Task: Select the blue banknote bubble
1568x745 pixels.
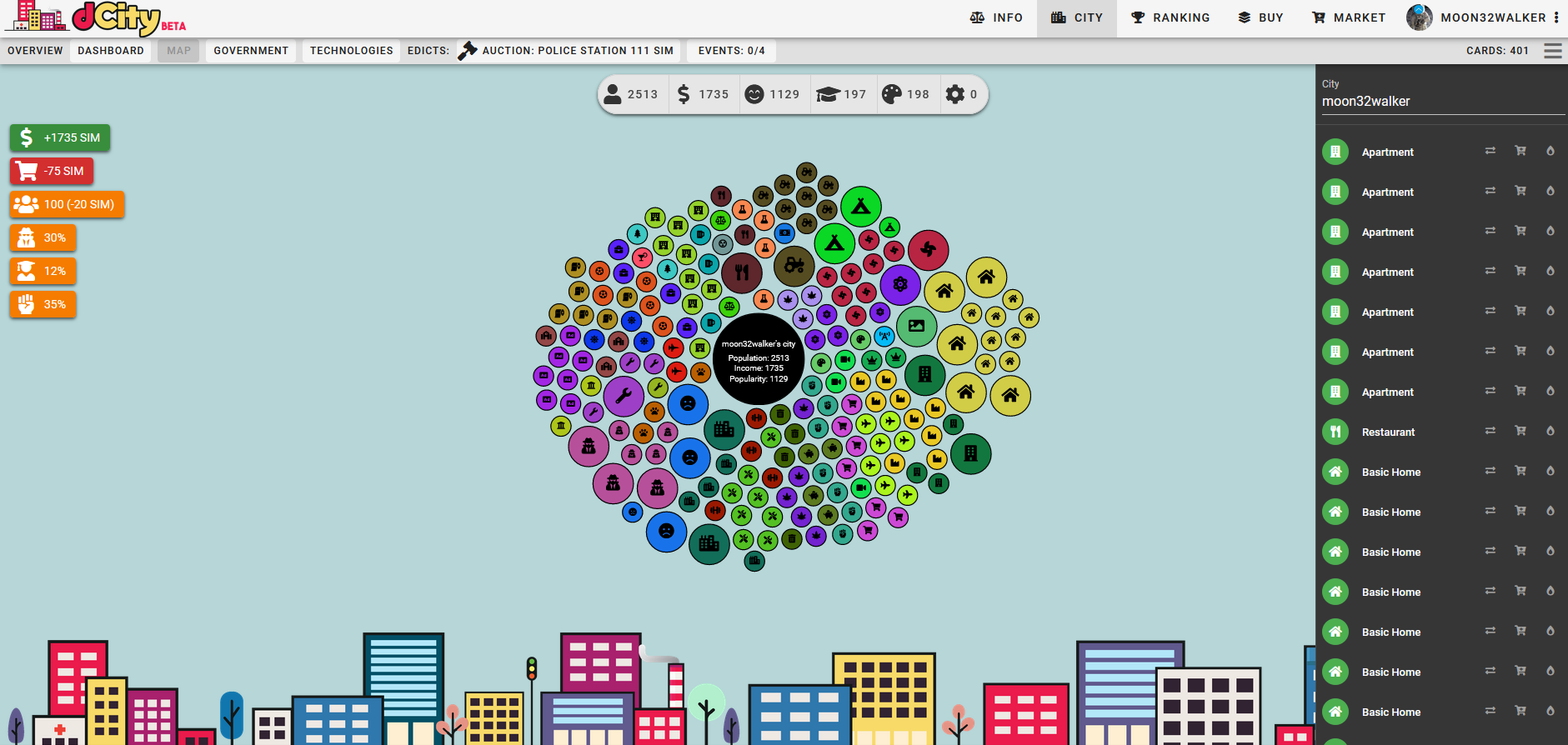Action: pos(784,233)
